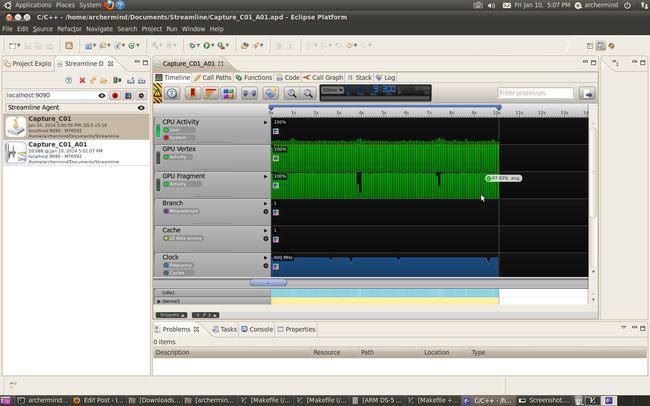Click the import capture icon
This screenshot has height=406, width=650.
click(x=131, y=80)
